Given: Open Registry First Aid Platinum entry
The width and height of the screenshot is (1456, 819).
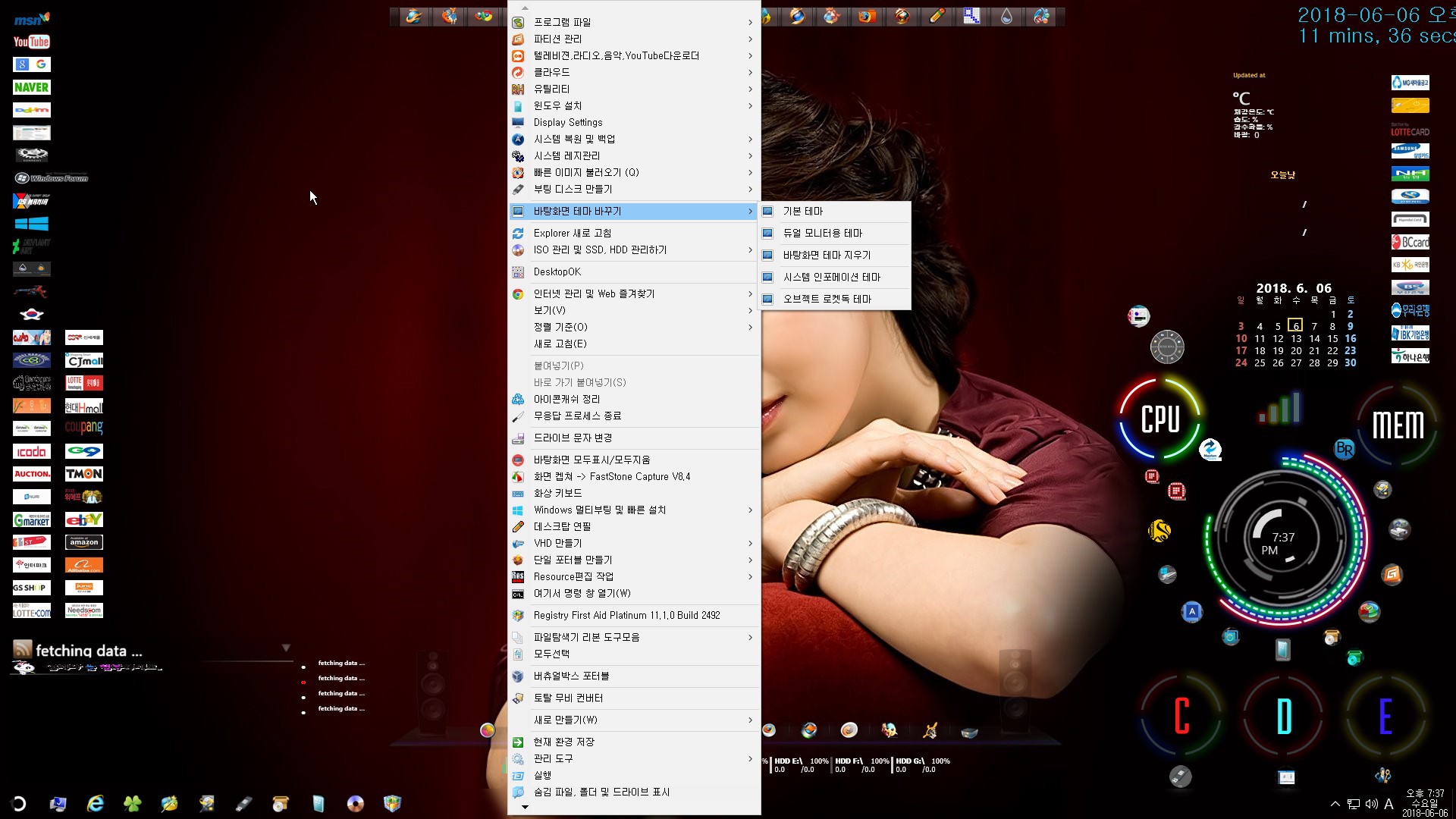Looking at the screenshot, I should tap(634, 615).
